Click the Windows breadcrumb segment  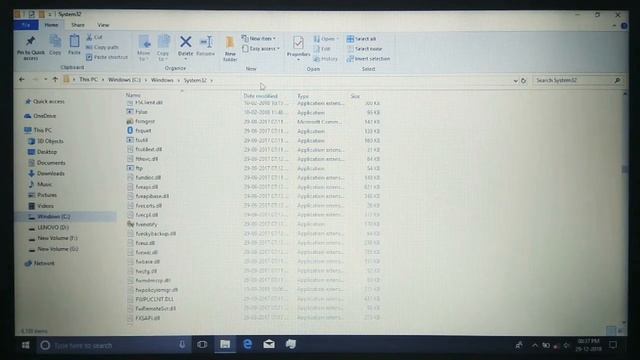(162, 80)
